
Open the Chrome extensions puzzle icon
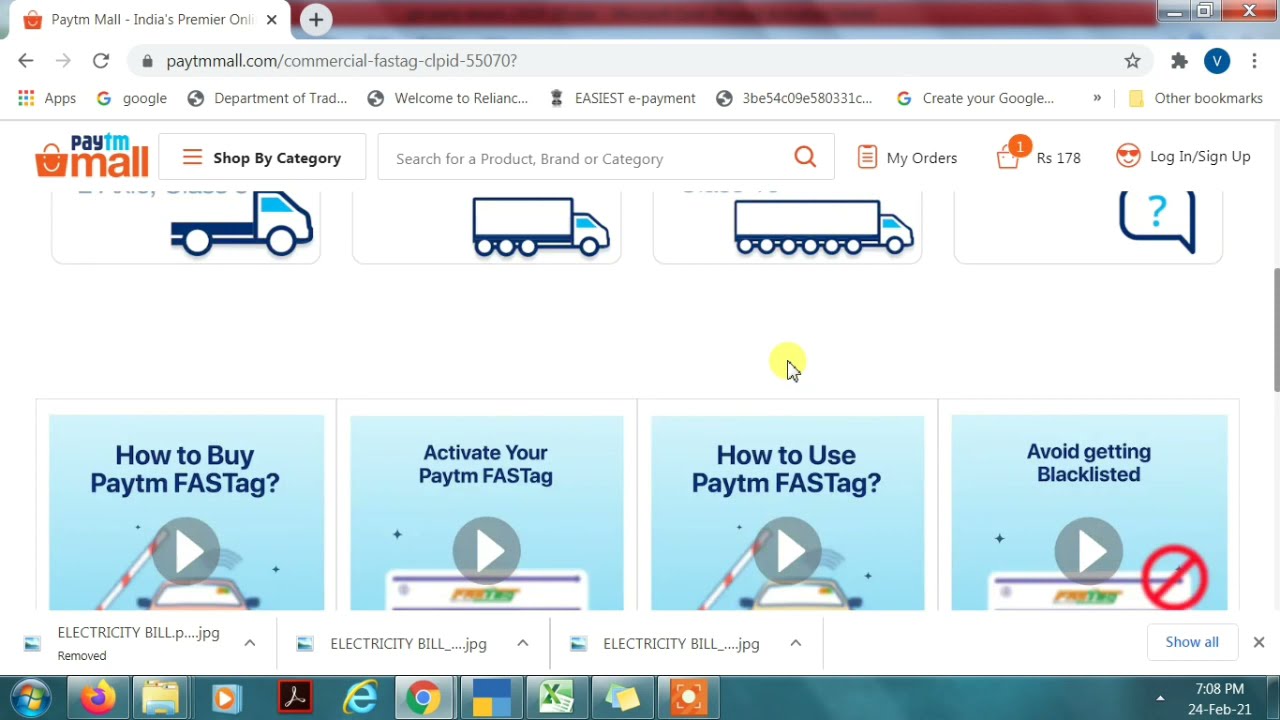pyautogui.click(x=1179, y=61)
